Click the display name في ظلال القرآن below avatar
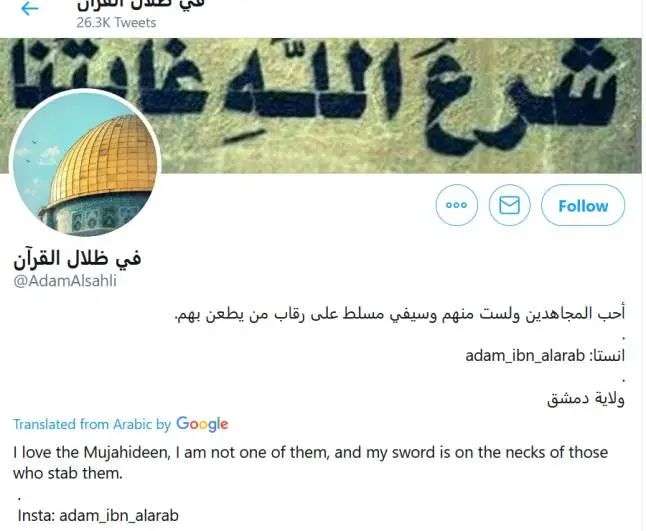The image size is (646, 531). point(77,259)
